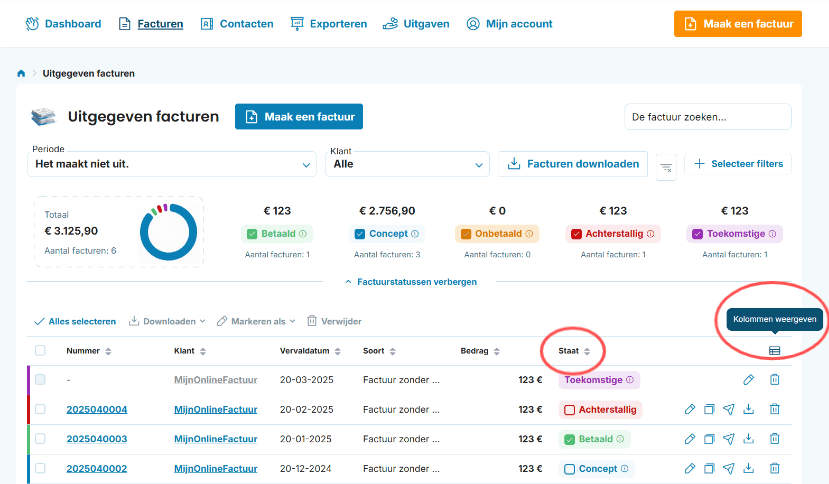Open MijnOnlineFactuur client link for 2025040003
This screenshot has height=484, width=829.
[x=216, y=439]
